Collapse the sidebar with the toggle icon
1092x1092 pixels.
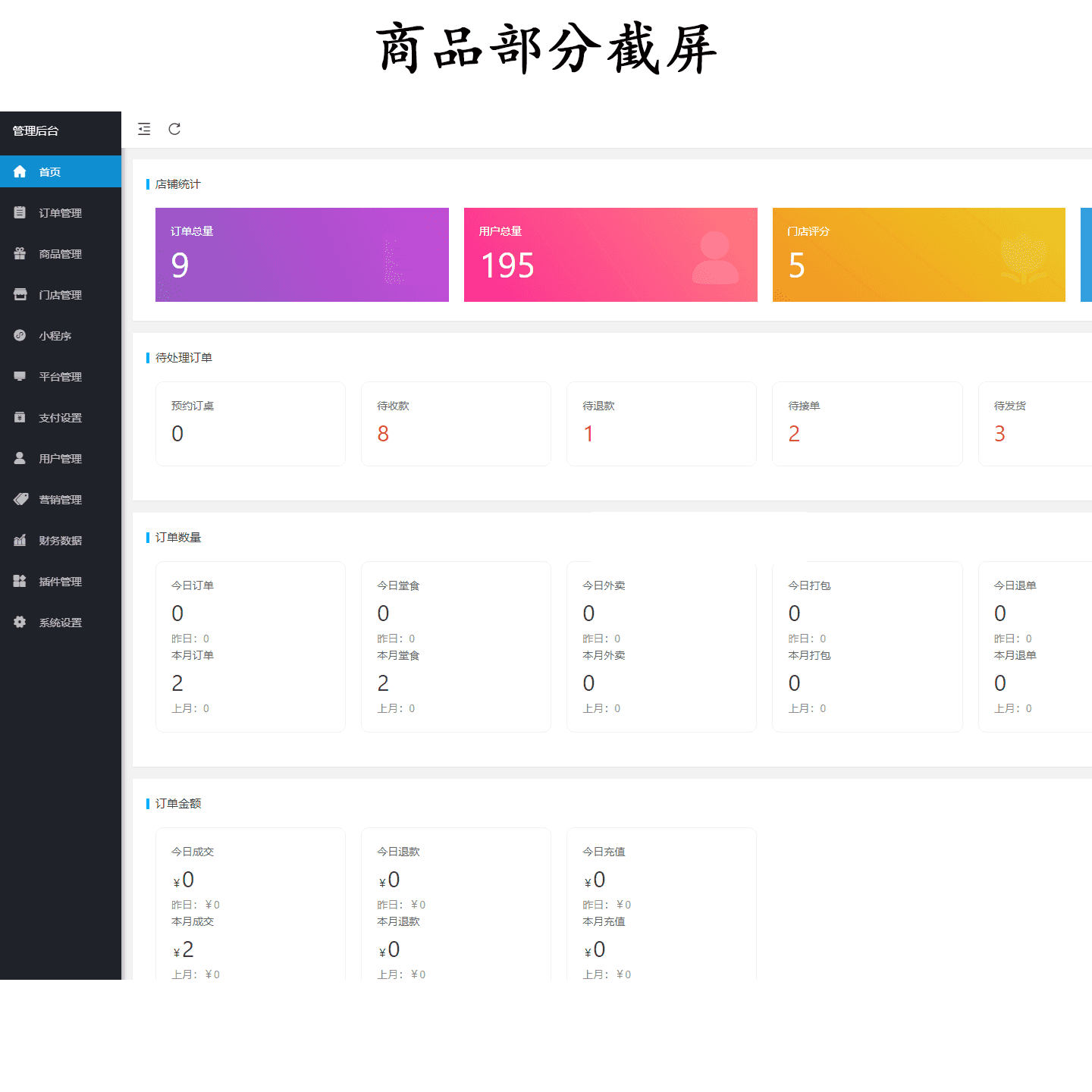click(x=144, y=129)
